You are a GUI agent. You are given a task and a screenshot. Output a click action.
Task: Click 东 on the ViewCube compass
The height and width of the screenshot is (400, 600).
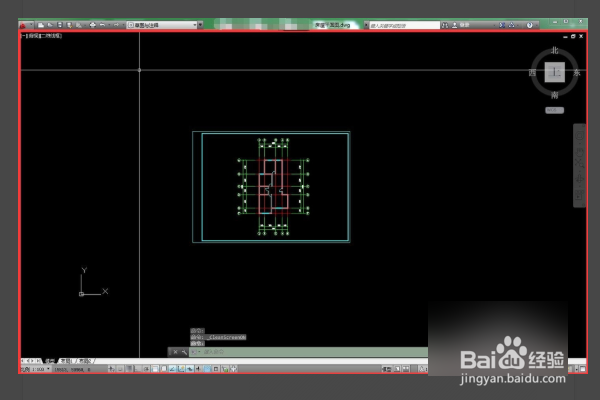pyautogui.click(x=577, y=73)
